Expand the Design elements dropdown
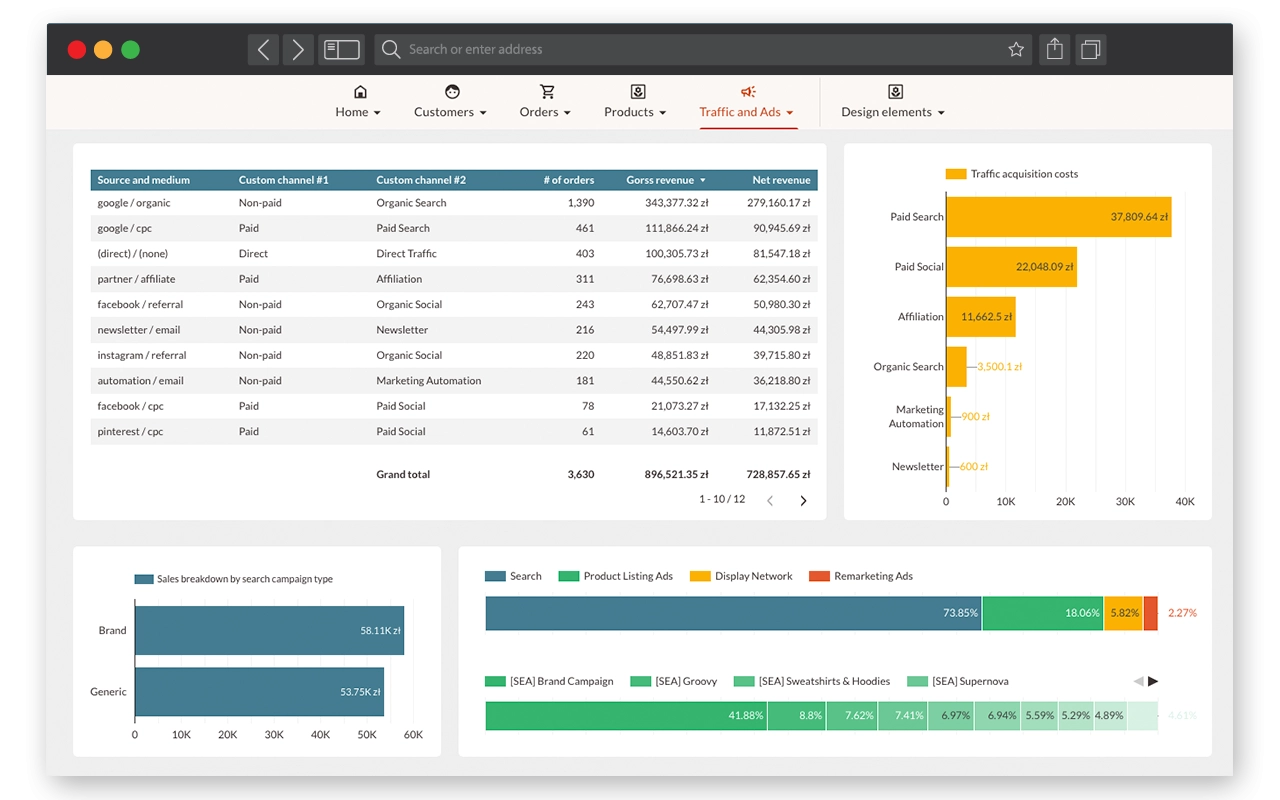The image size is (1280, 800). [x=893, y=112]
